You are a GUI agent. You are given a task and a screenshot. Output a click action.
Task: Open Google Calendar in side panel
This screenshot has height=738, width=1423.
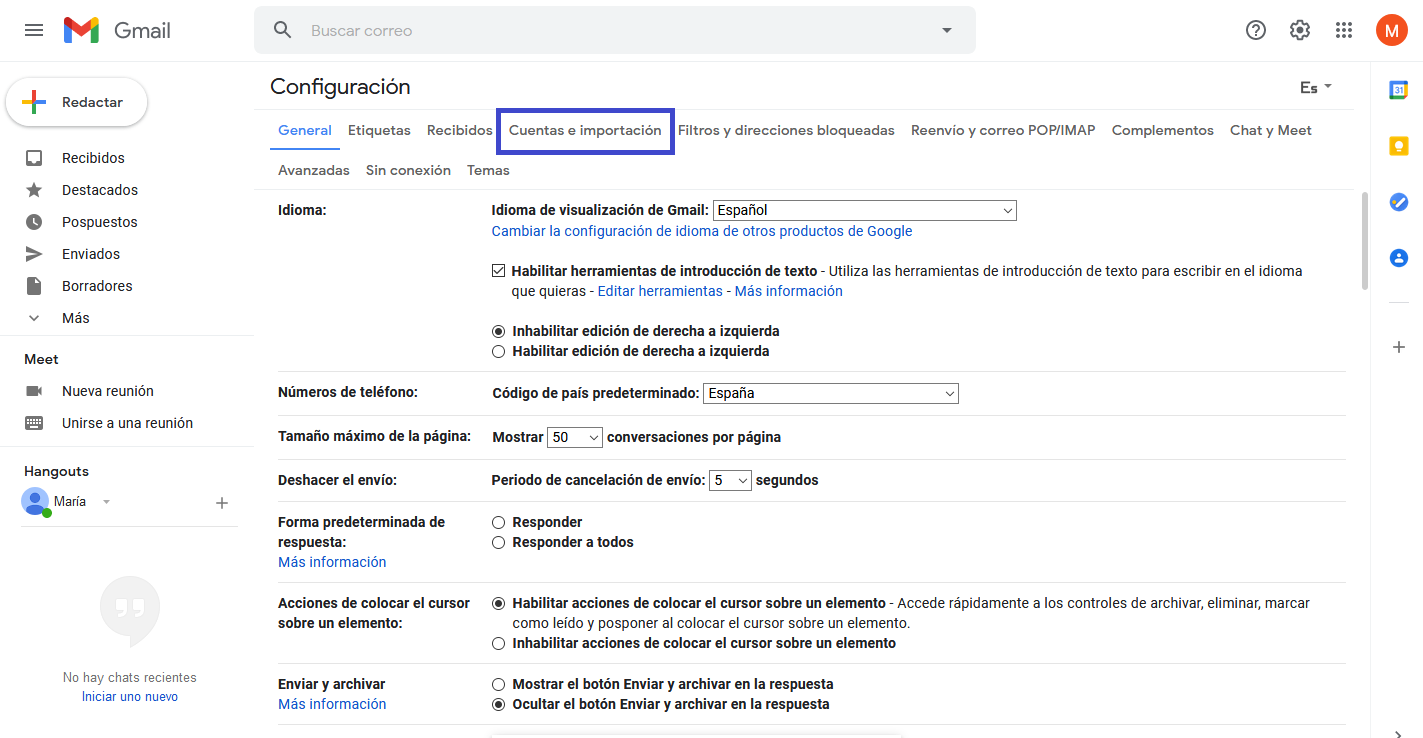click(x=1398, y=90)
